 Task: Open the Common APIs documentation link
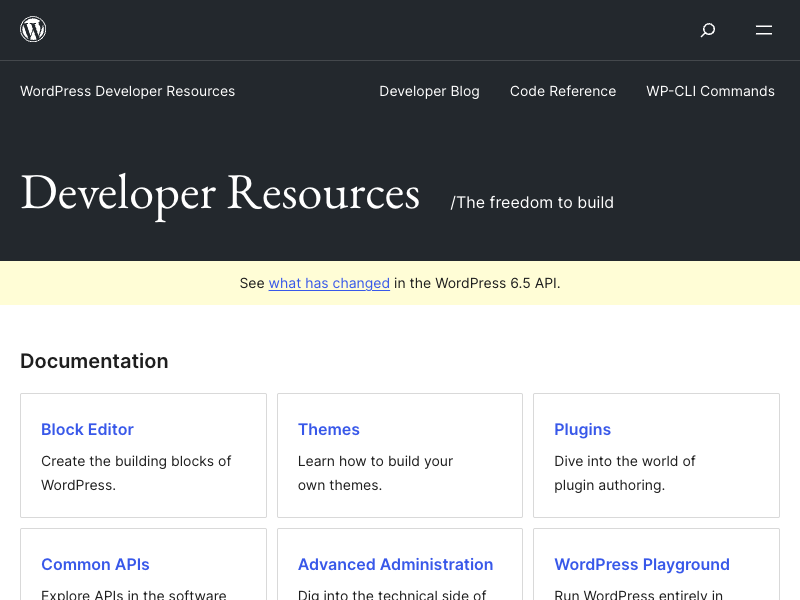95,565
